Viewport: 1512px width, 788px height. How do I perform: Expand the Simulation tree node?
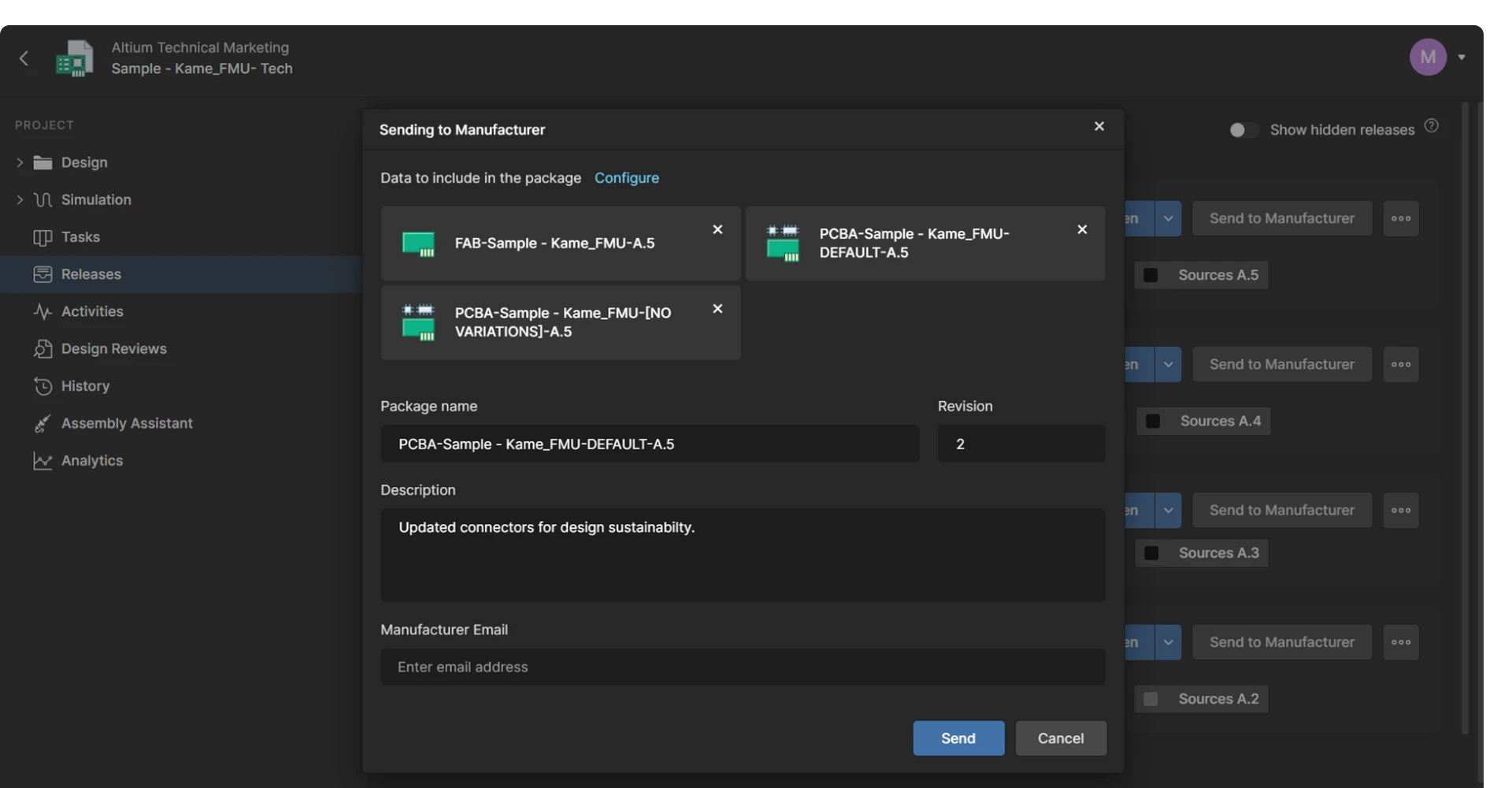(x=20, y=199)
